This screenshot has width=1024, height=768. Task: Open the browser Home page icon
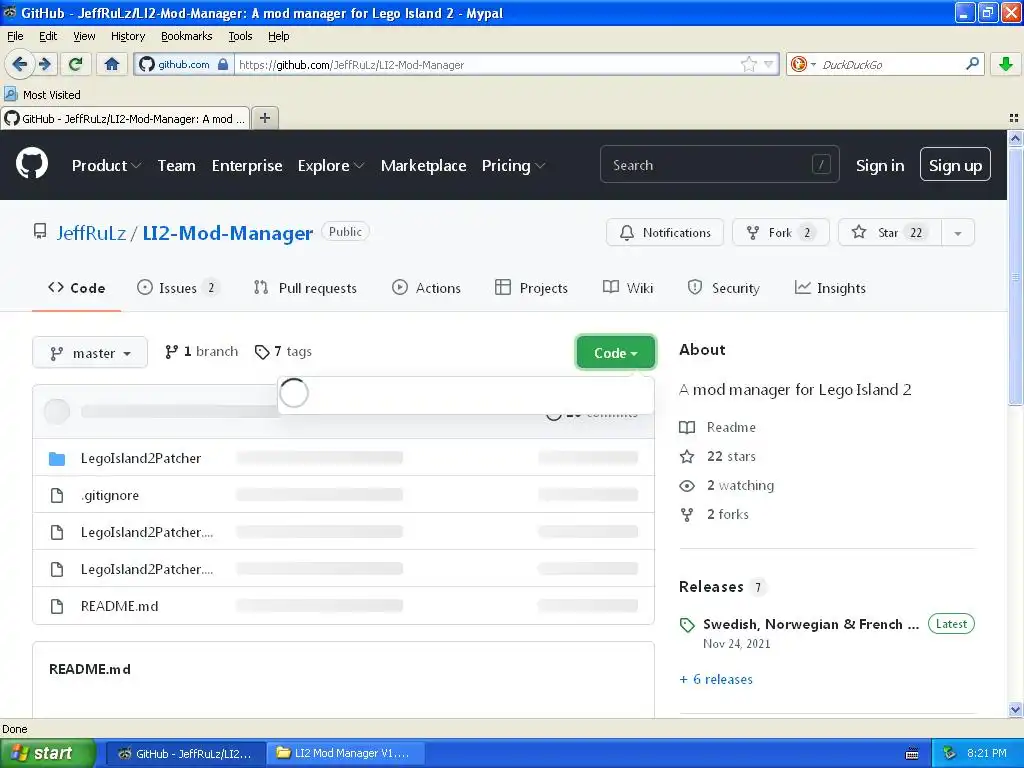112,64
